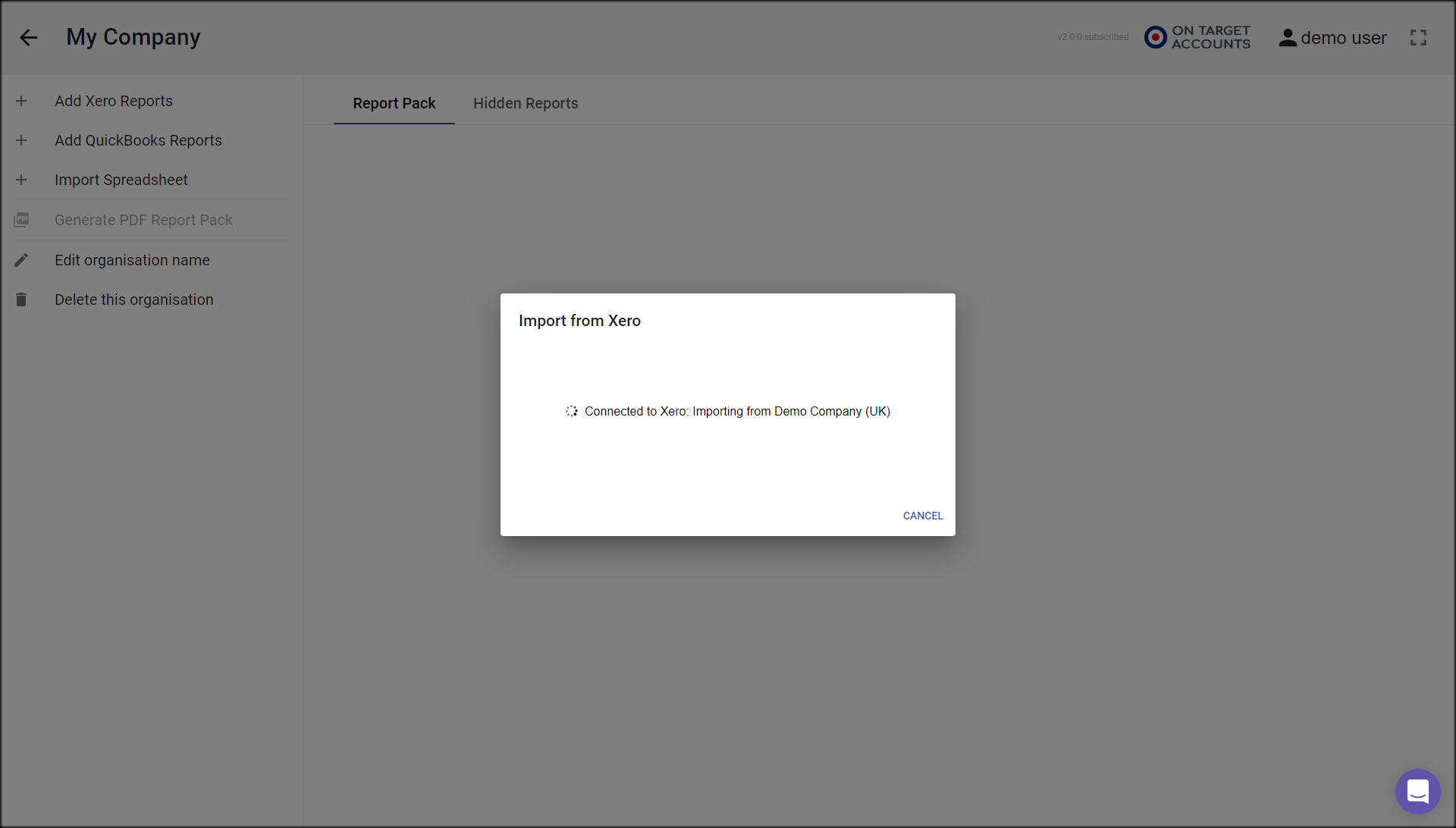Click the pencil icon for Edit organisation name
This screenshot has height=828, width=1456.
click(x=21, y=260)
